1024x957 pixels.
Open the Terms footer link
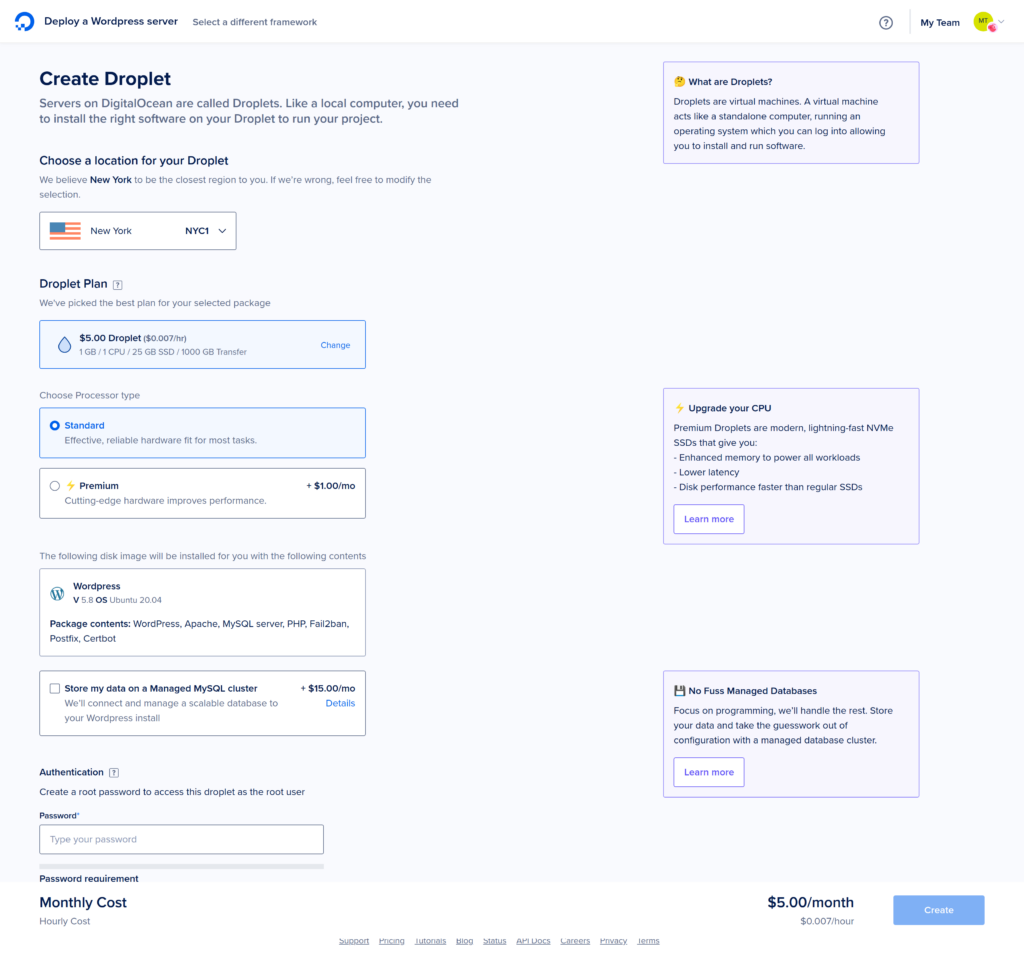(648, 941)
